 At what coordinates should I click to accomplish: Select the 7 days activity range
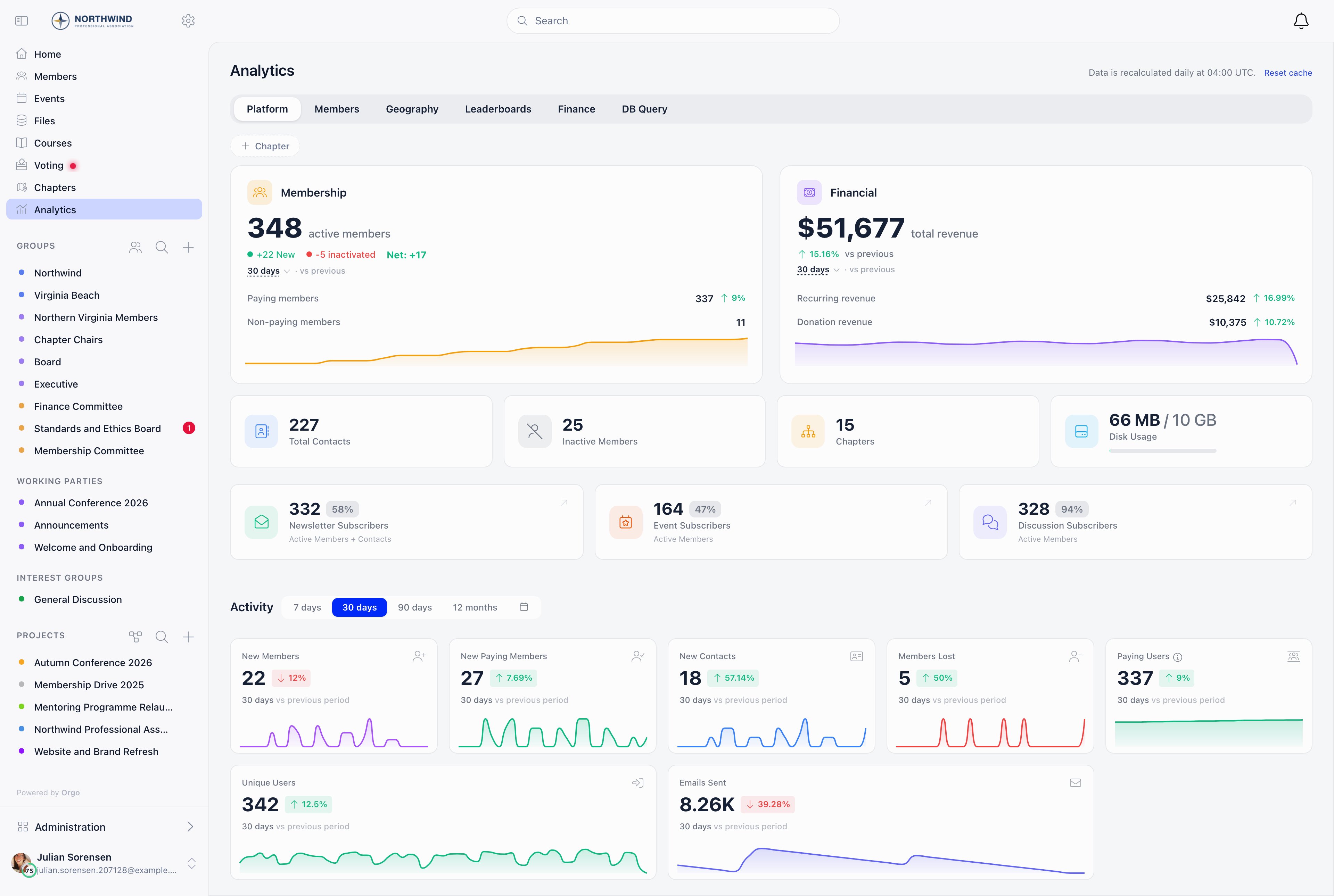coord(307,607)
